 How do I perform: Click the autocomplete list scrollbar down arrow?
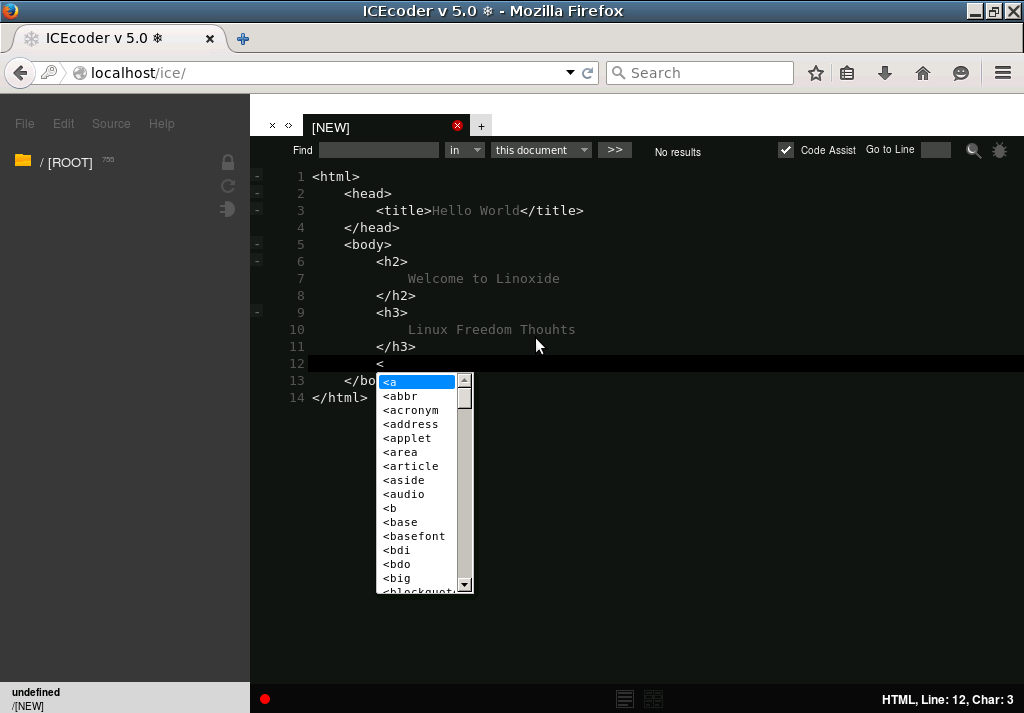(464, 584)
